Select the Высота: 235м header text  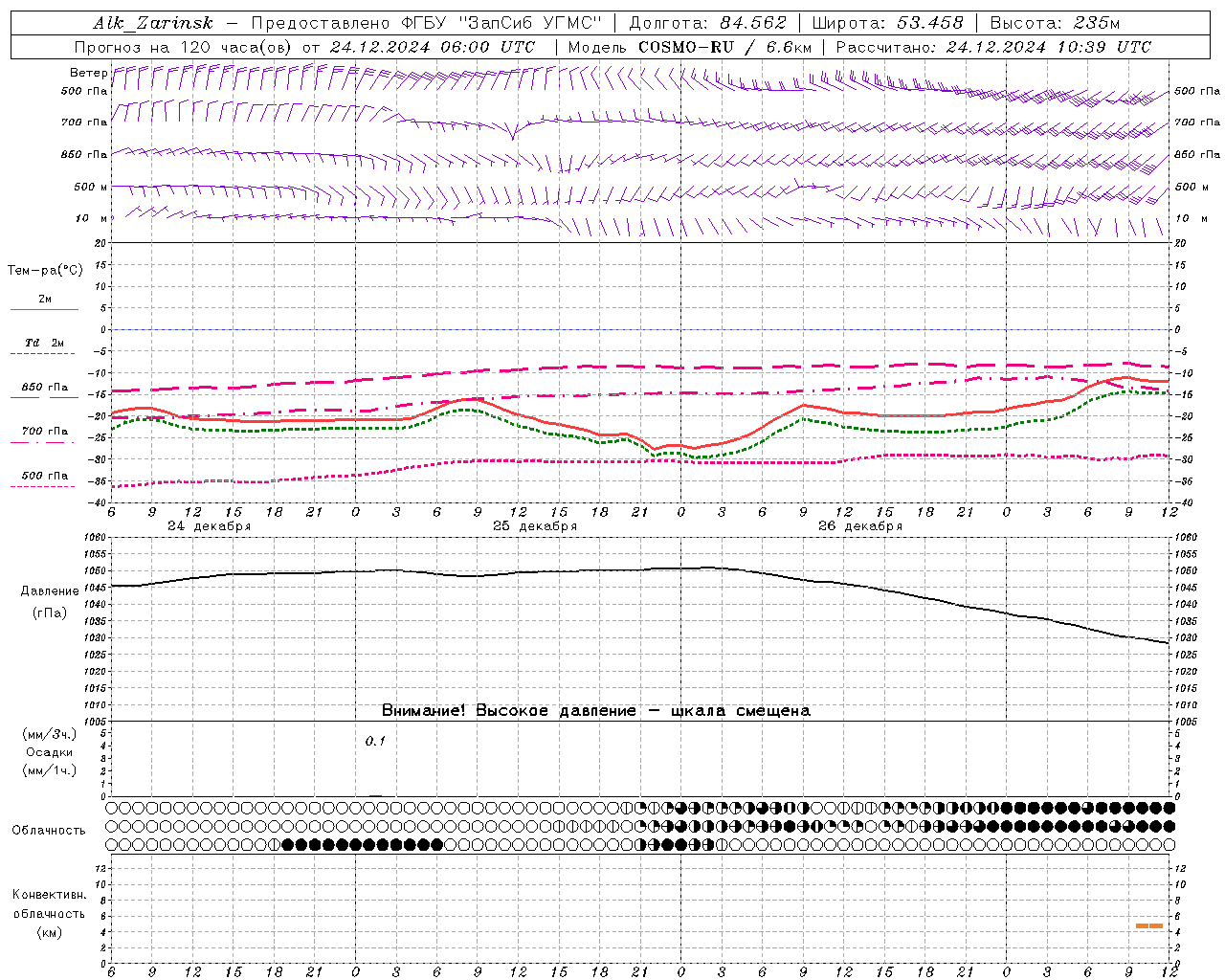pyautogui.click(x=1055, y=24)
